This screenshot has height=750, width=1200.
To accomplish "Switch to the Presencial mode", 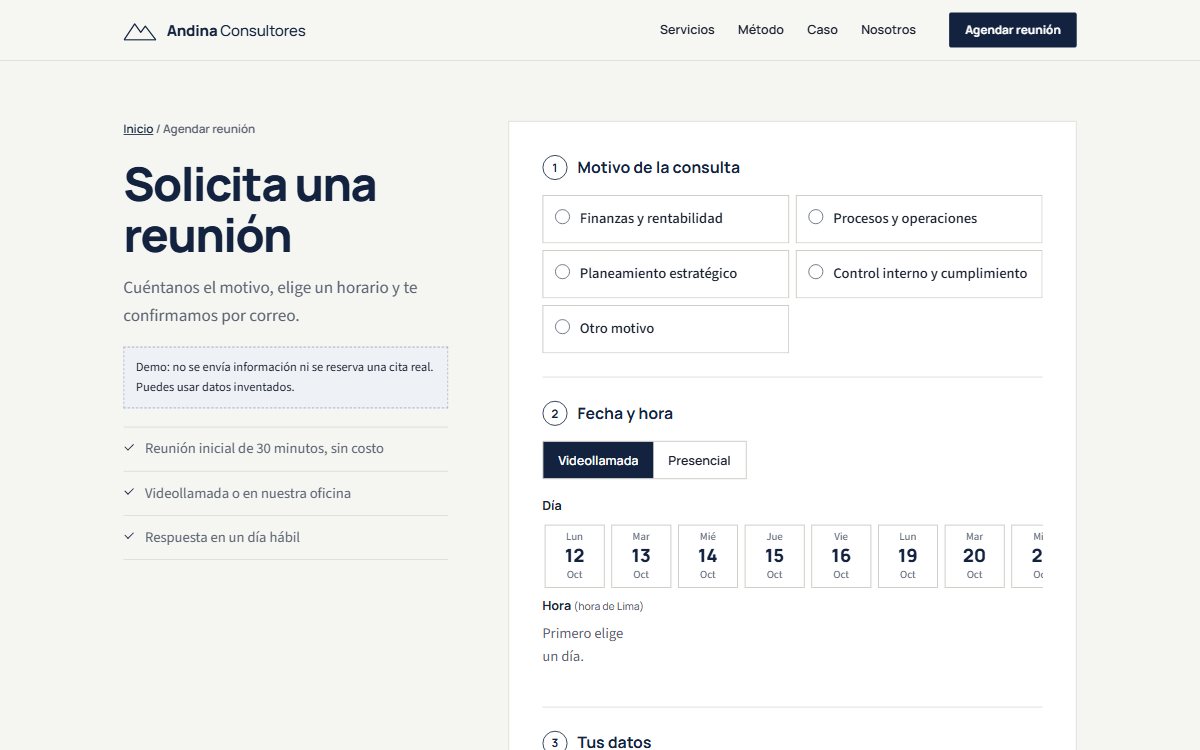I will [699, 460].
